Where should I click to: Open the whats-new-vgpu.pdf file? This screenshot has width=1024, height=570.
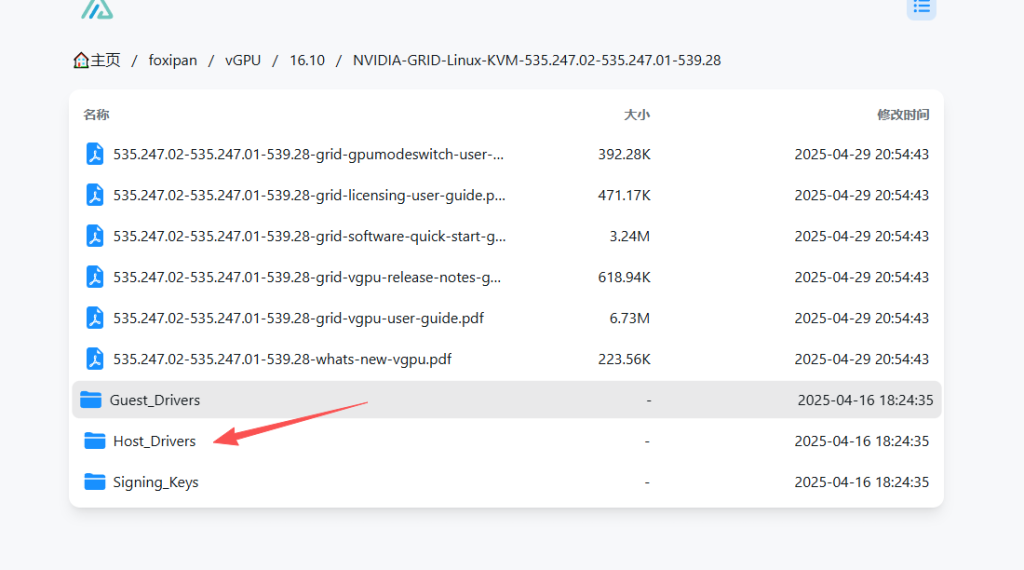coord(282,359)
